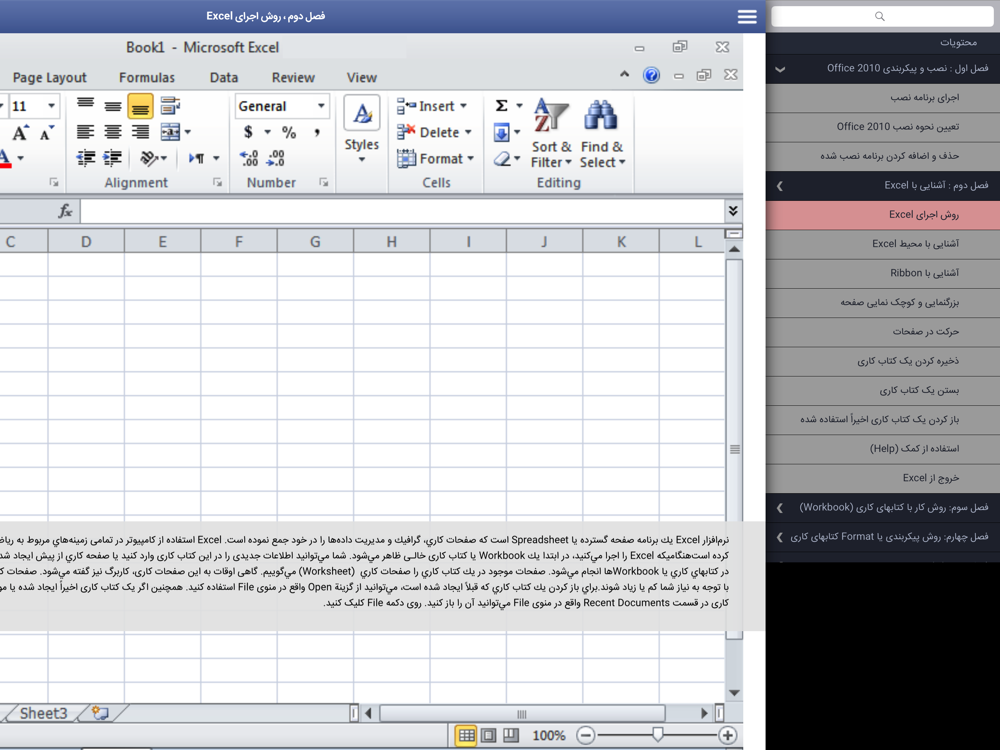Click the Clear eraser icon
The width and height of the screenshot is (1000, 750).
502,159
